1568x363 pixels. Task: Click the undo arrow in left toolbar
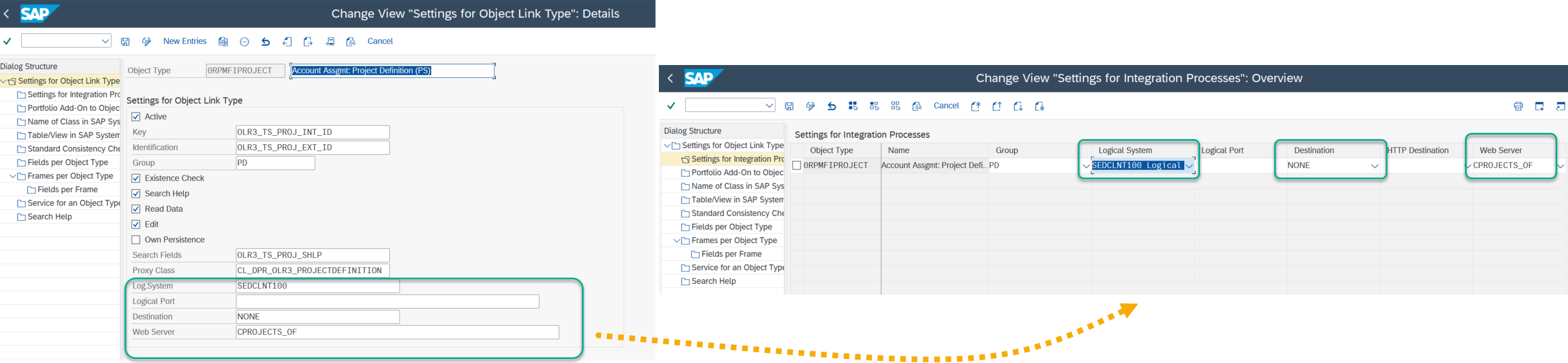point(265,42)
